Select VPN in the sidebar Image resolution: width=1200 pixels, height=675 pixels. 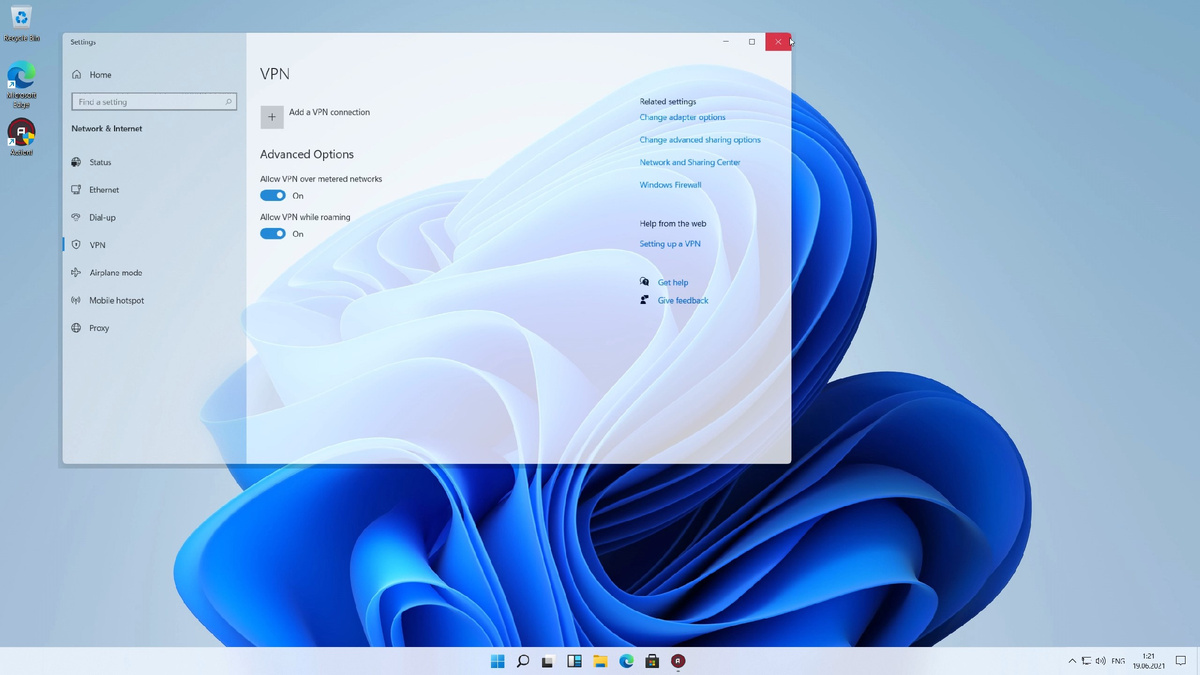89,245
